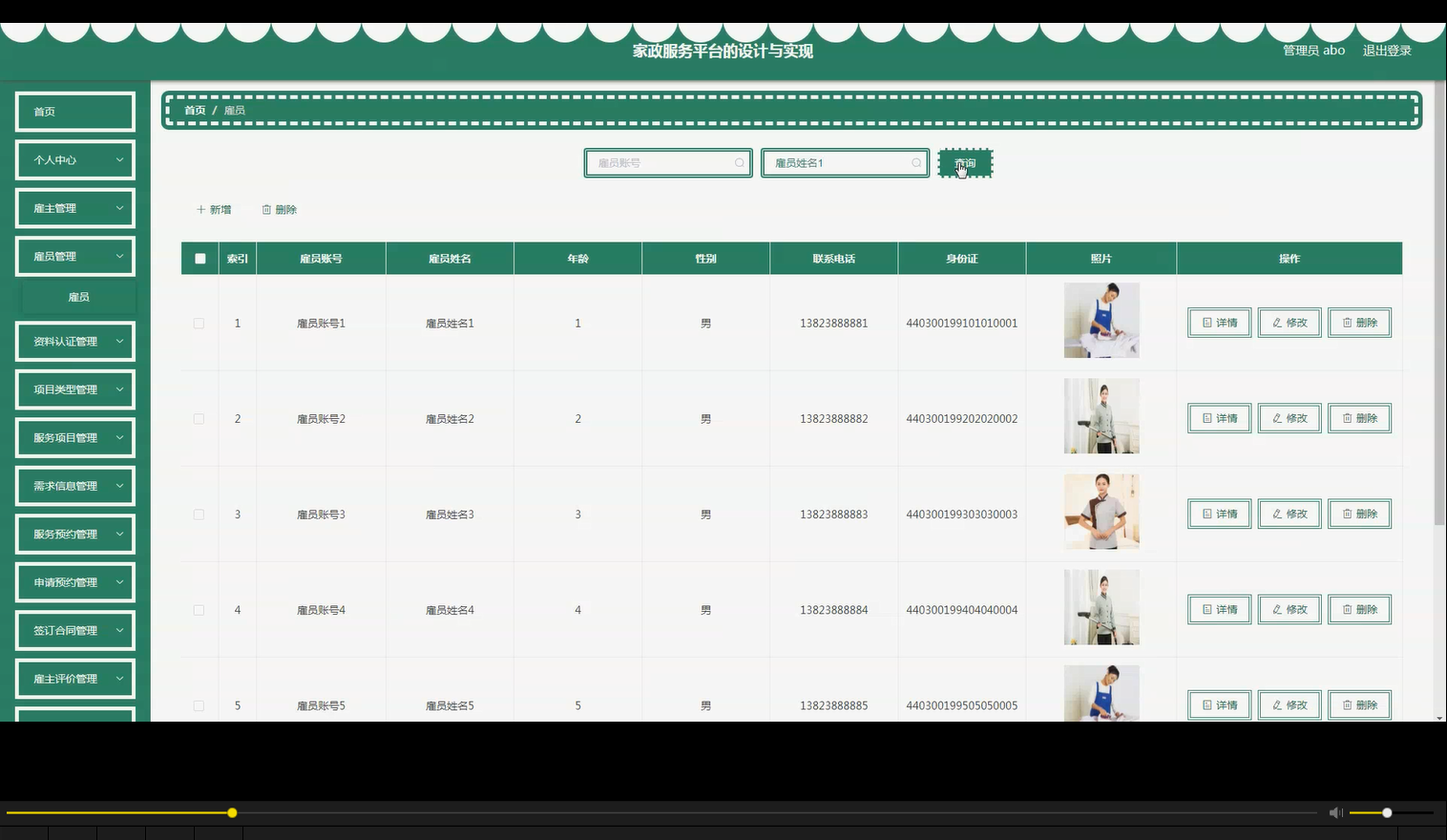This screenshot has height=840, width=1447.
Task: Click the search icon in 雇员姓名 field
Action: coord(916,163)
